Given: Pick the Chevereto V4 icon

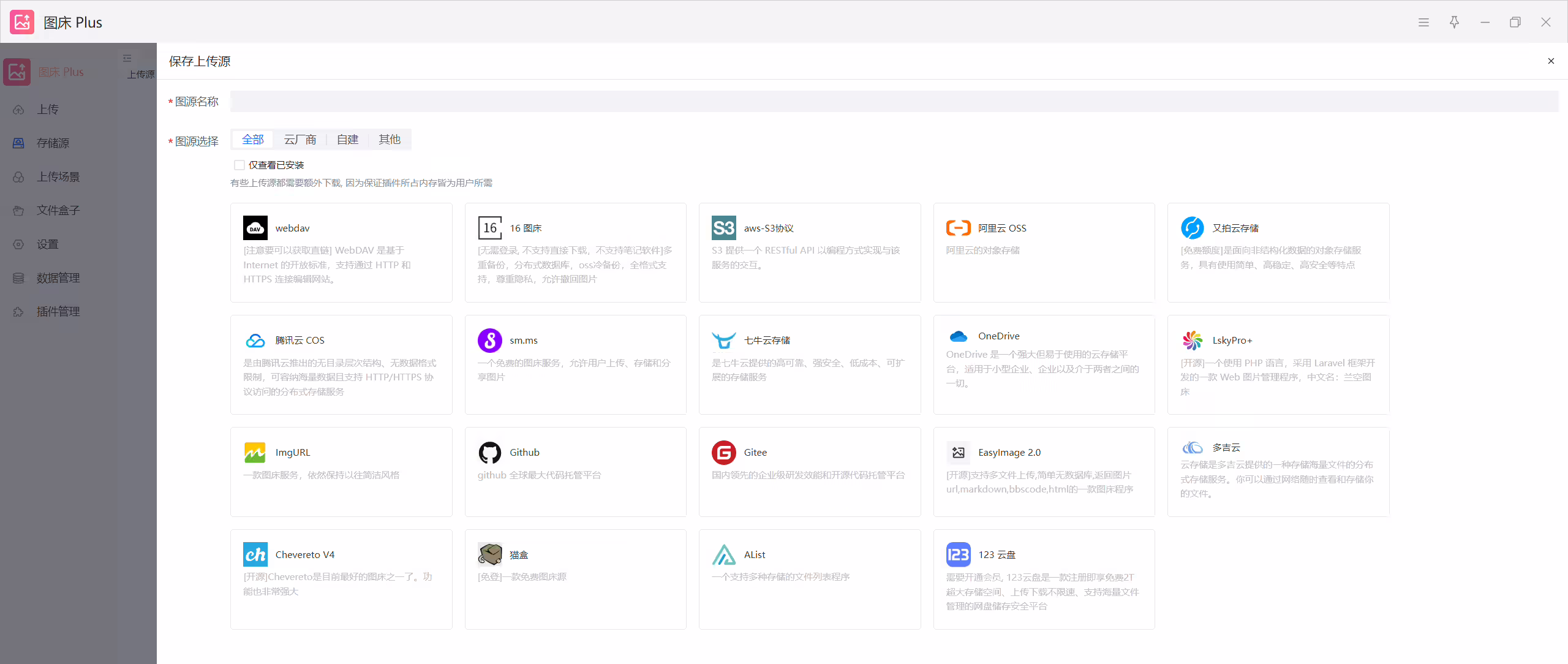Looking at the screenshot, I should 255,554.
